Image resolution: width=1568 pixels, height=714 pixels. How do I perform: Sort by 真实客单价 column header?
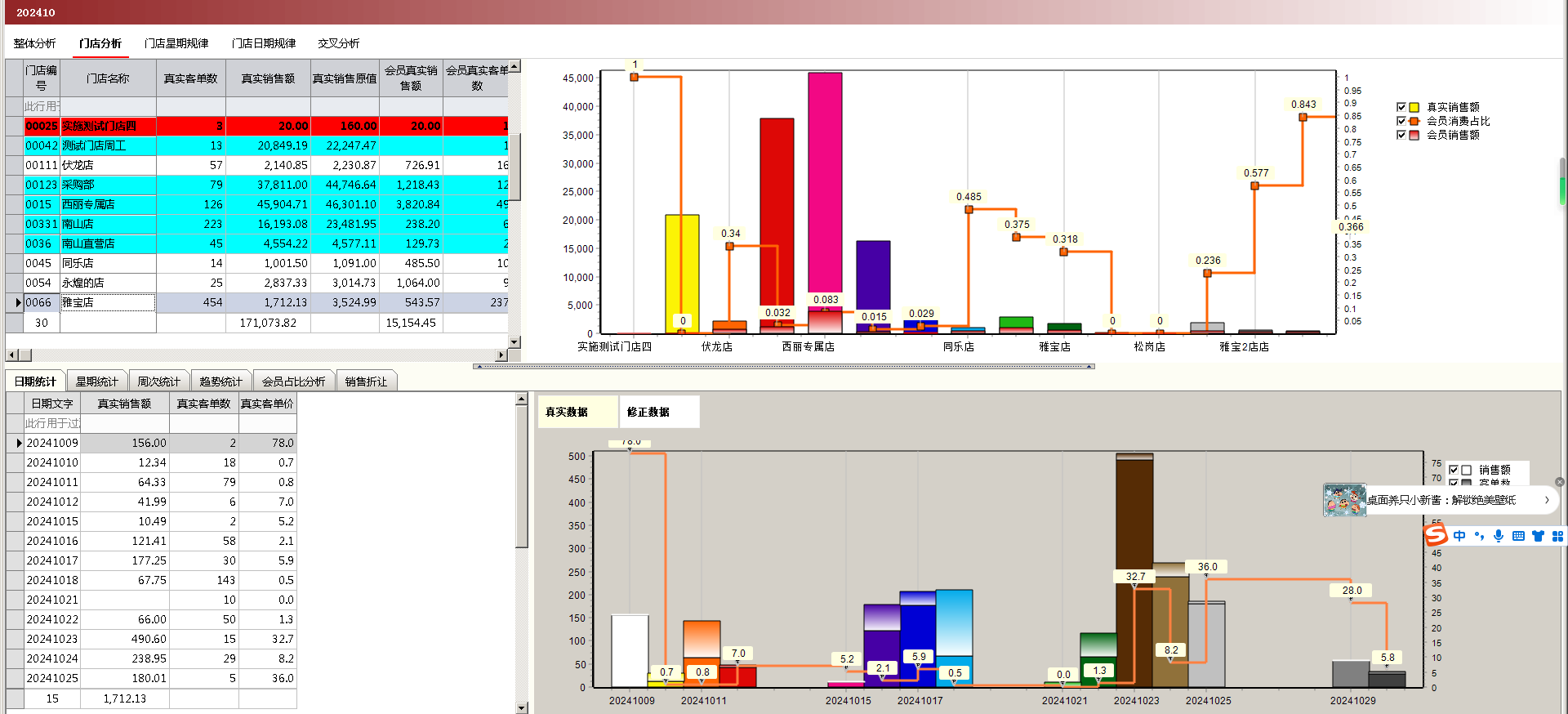(x=267, y=404)
